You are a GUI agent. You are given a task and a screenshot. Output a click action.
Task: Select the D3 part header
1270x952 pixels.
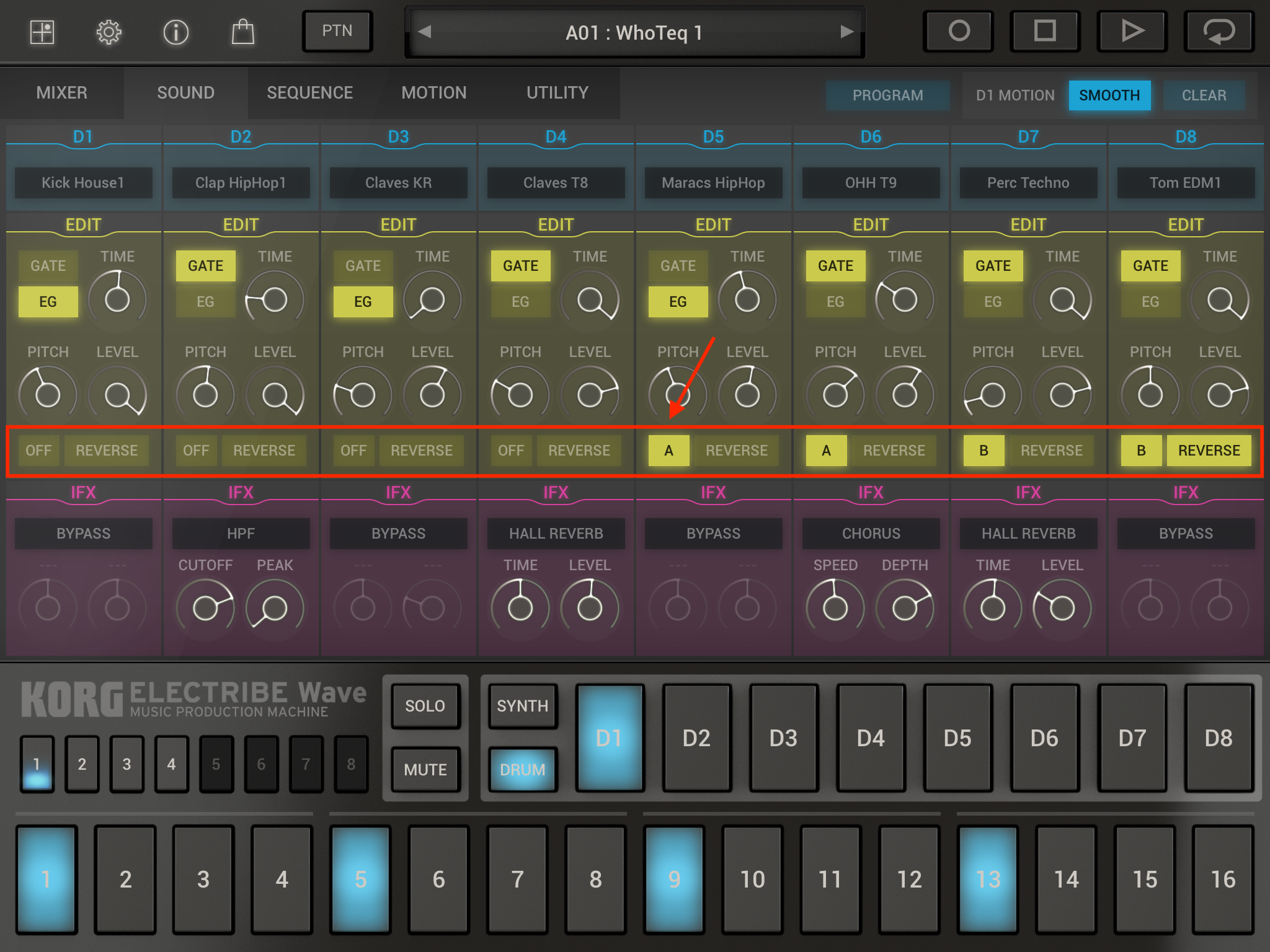point(398,136)
